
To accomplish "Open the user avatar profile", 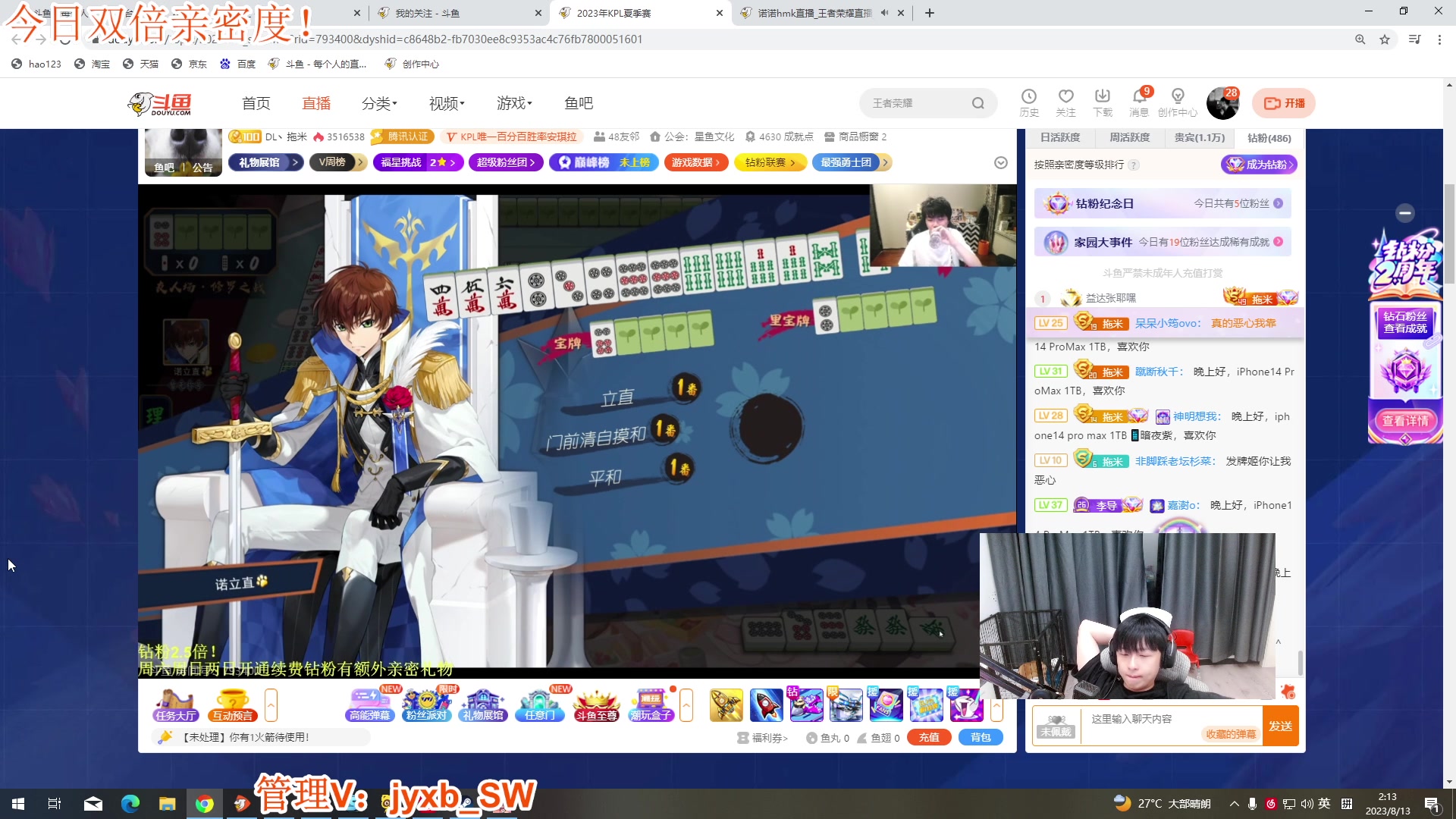I will (1222, 103).
